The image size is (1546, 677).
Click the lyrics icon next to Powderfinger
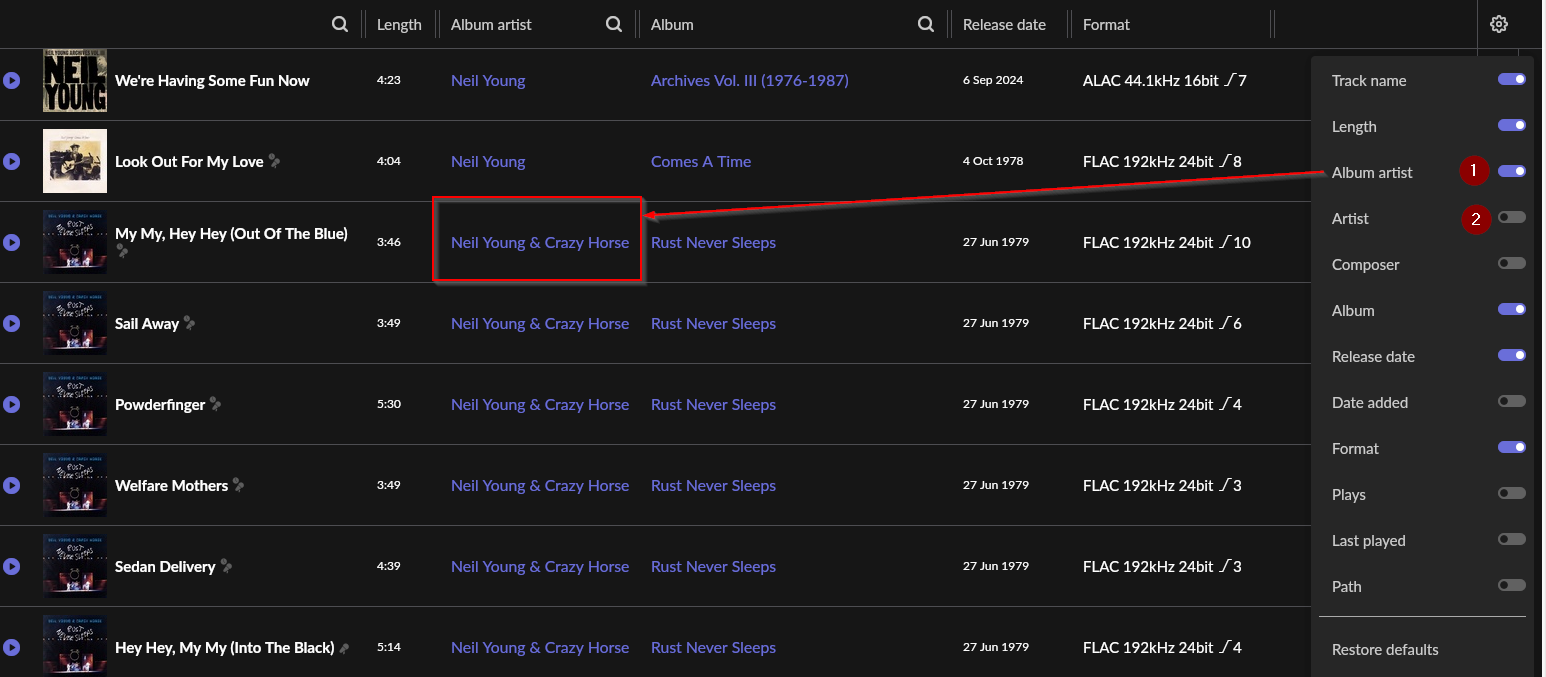(215, 404)
